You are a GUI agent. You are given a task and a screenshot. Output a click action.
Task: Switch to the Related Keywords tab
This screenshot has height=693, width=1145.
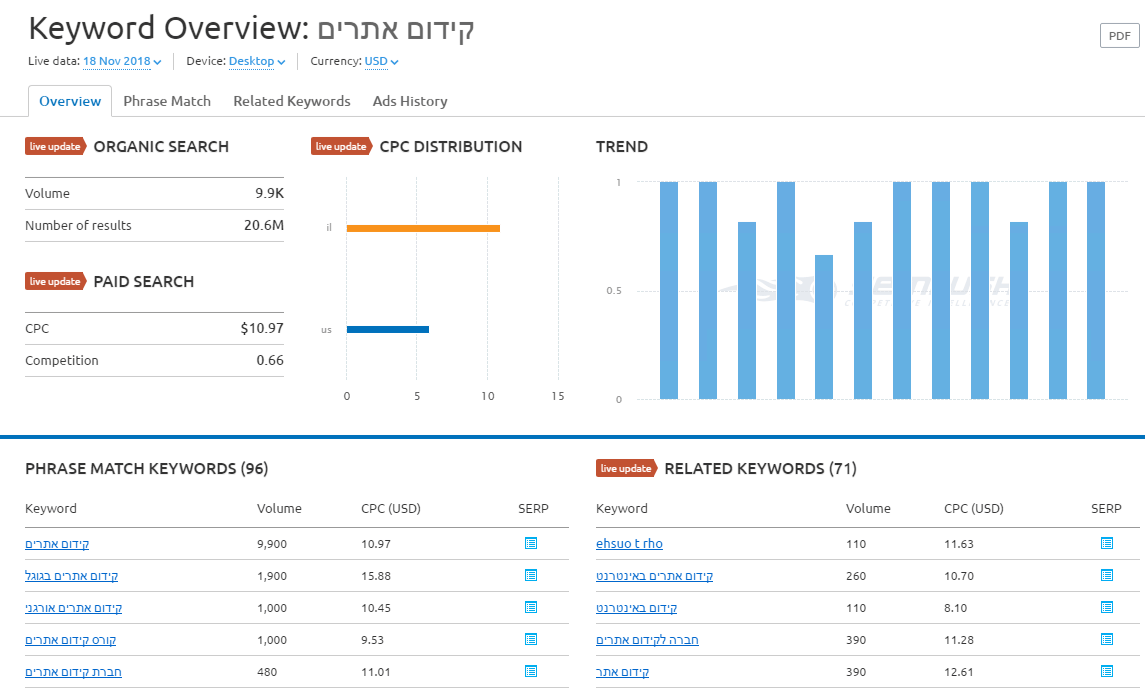click(292, 102)
